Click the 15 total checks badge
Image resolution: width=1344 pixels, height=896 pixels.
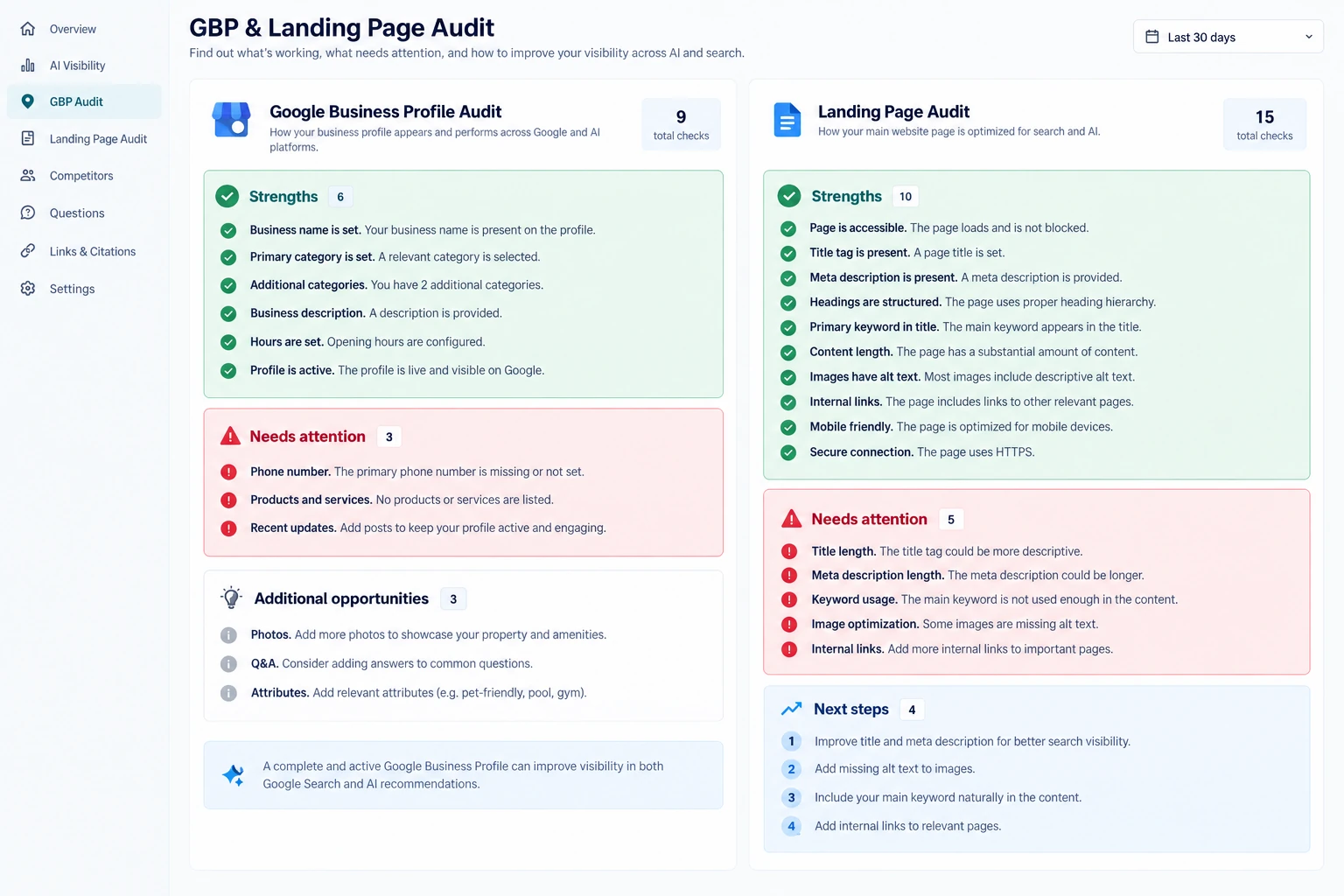(1264, 124)
